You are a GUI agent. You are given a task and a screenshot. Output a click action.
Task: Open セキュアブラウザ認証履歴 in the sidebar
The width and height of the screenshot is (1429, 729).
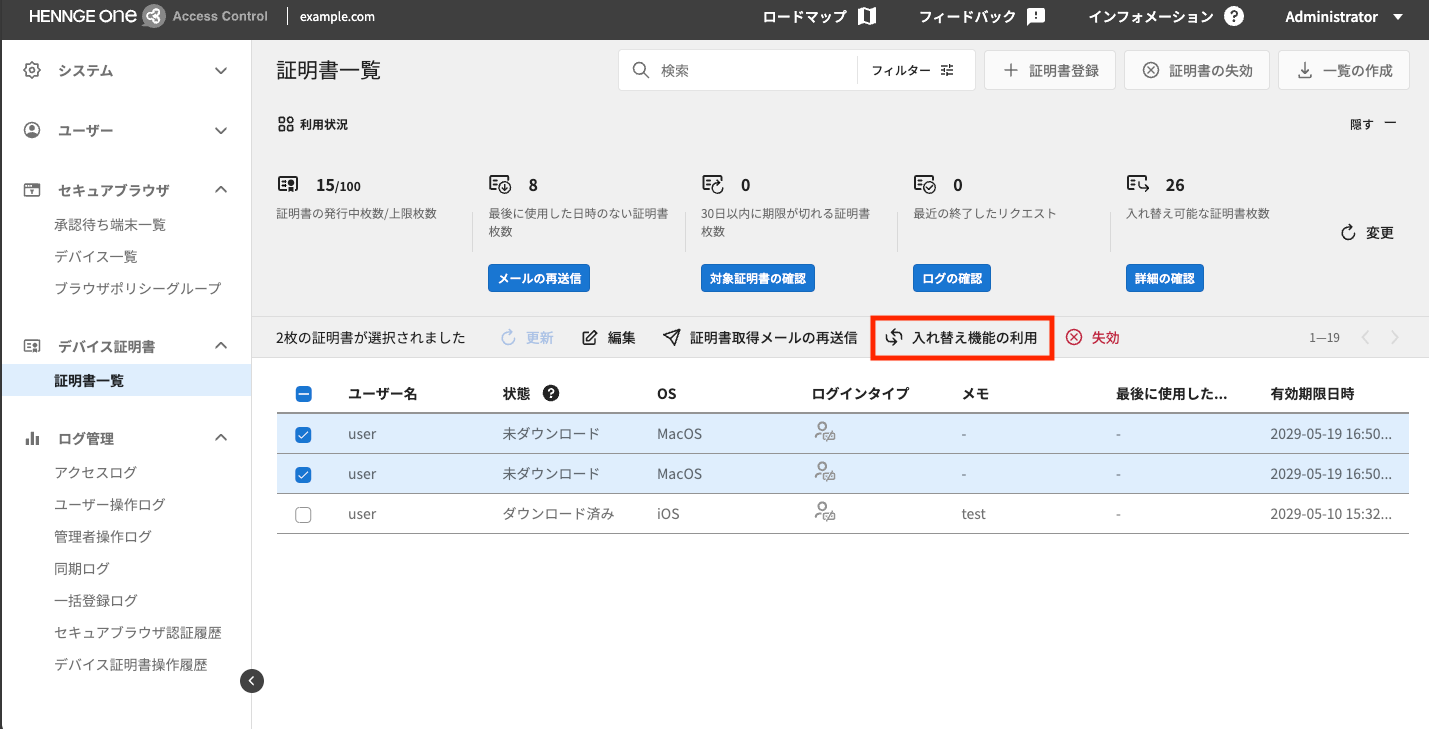138,632
